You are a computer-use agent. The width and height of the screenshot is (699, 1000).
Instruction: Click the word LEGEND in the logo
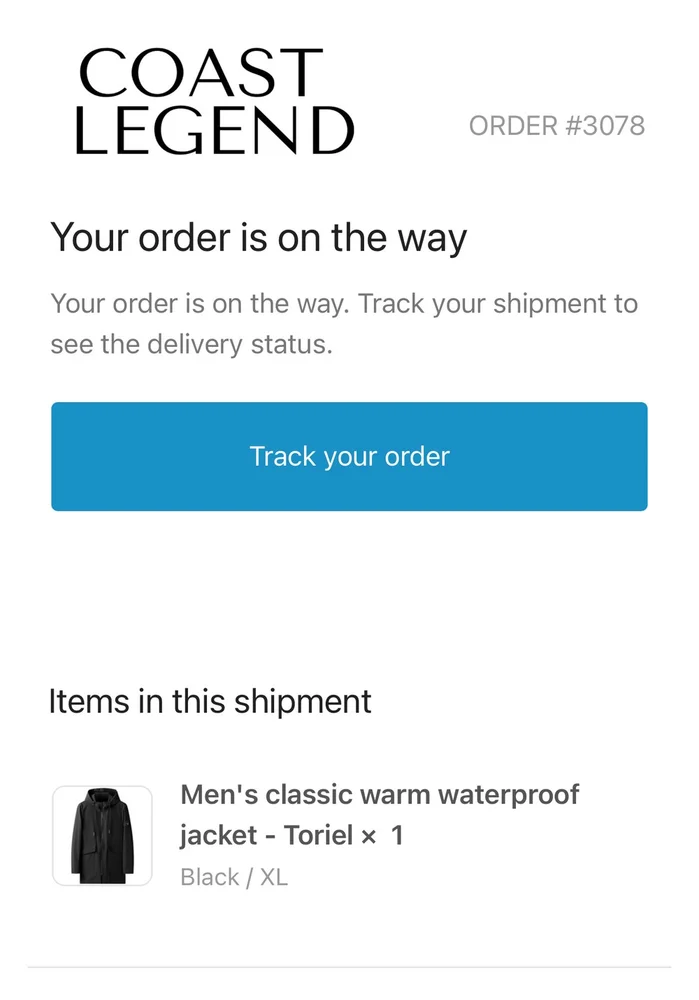(x=214, y=130)
